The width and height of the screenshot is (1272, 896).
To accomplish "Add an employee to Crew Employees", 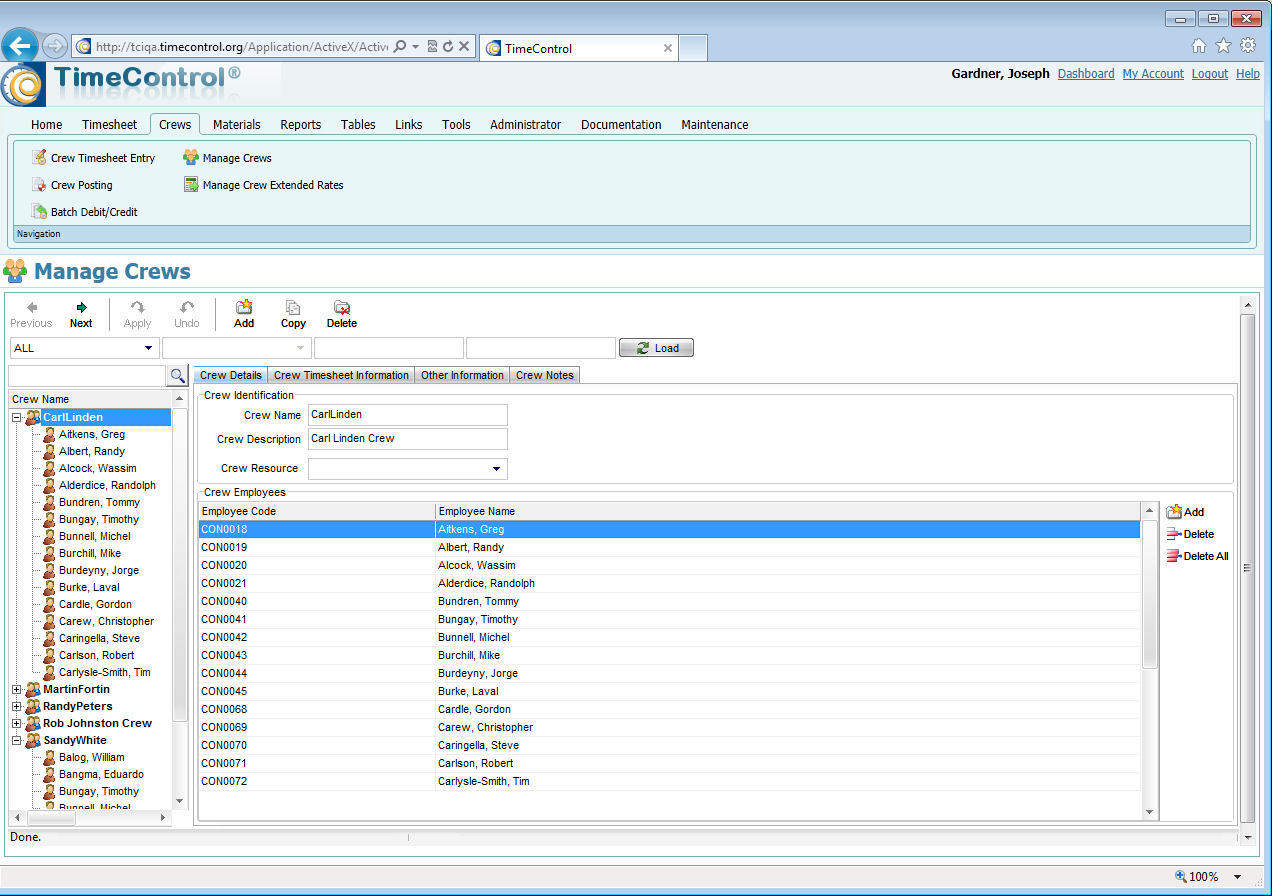I will [1185, 512].
